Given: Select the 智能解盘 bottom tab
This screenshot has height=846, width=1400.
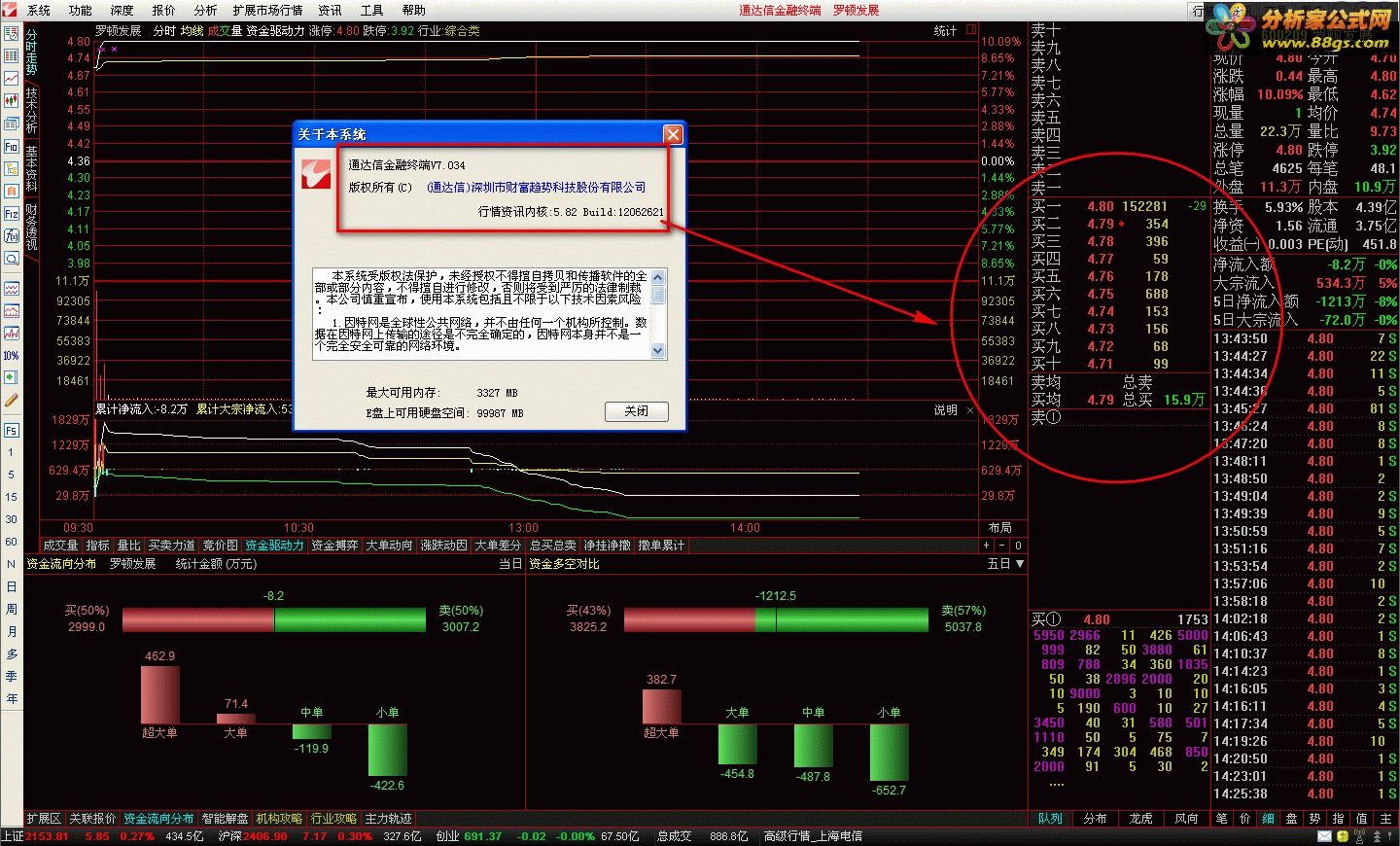Looking at the screenshot, I should [226, 819].
